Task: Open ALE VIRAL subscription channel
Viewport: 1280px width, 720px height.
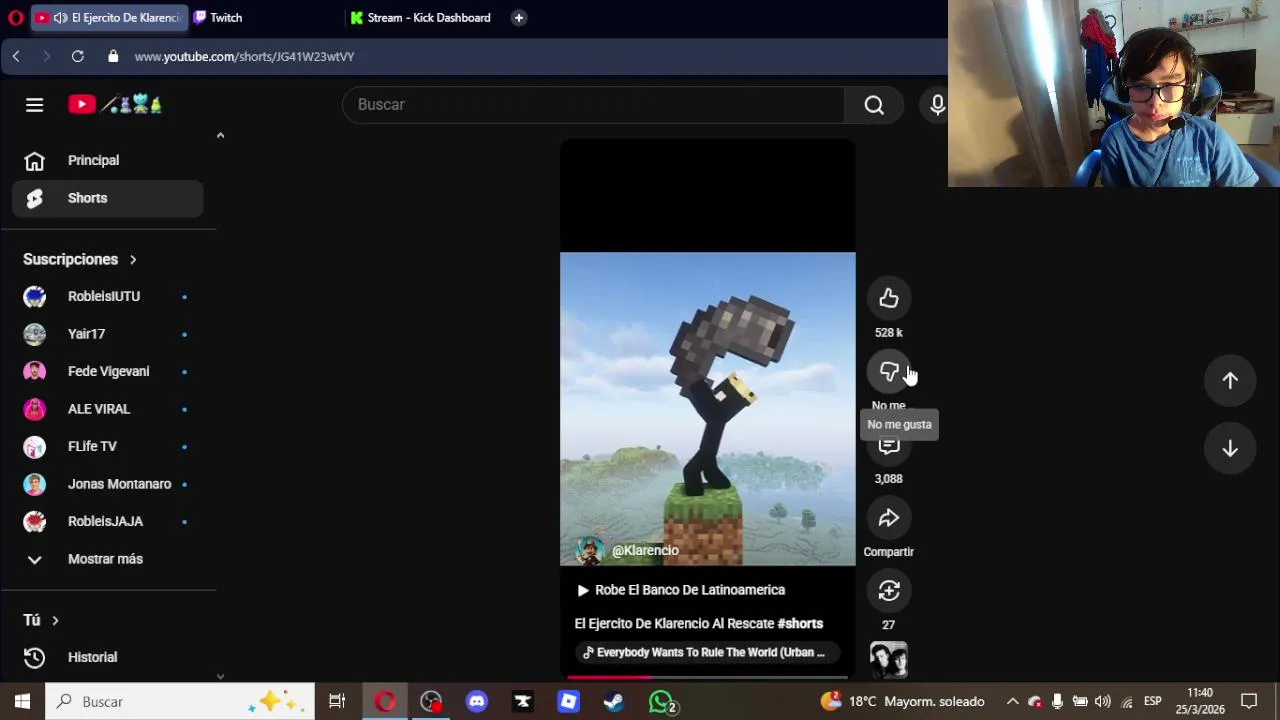Action: tap(108, 409)
